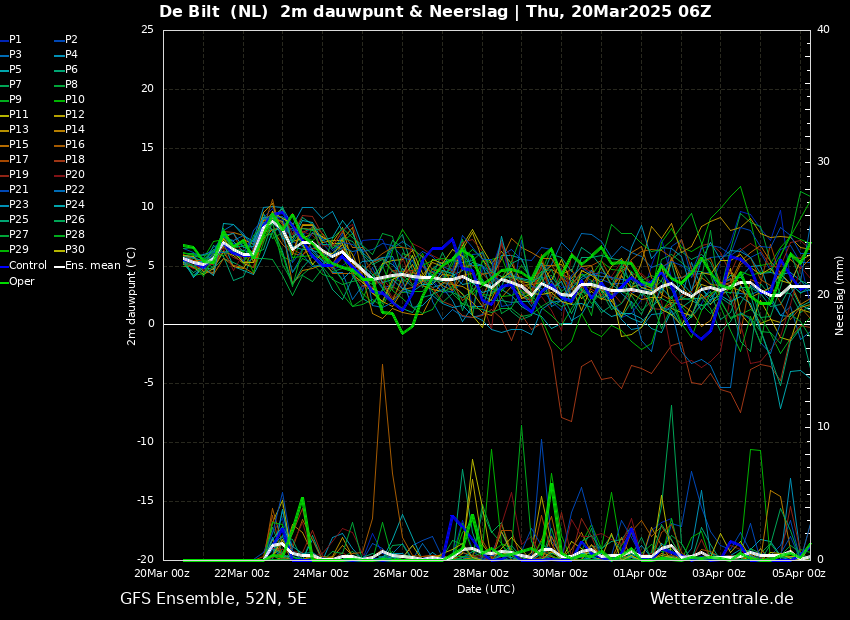Click the Date (UTC) axis label
This screenshot has width=850, height=620.
486,590
